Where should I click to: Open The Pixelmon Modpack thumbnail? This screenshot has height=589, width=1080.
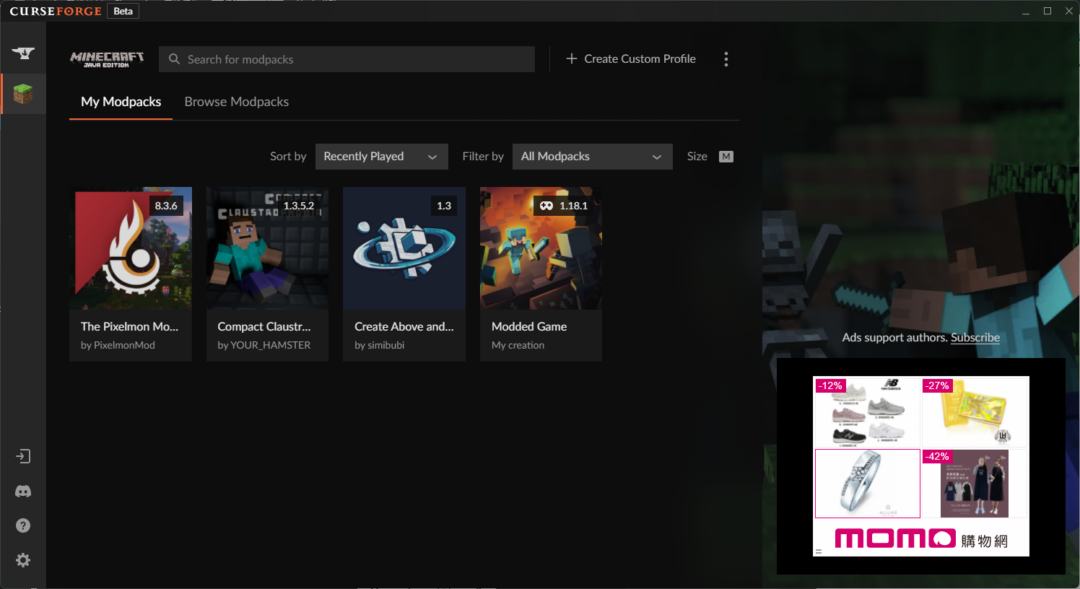[131, 248]
